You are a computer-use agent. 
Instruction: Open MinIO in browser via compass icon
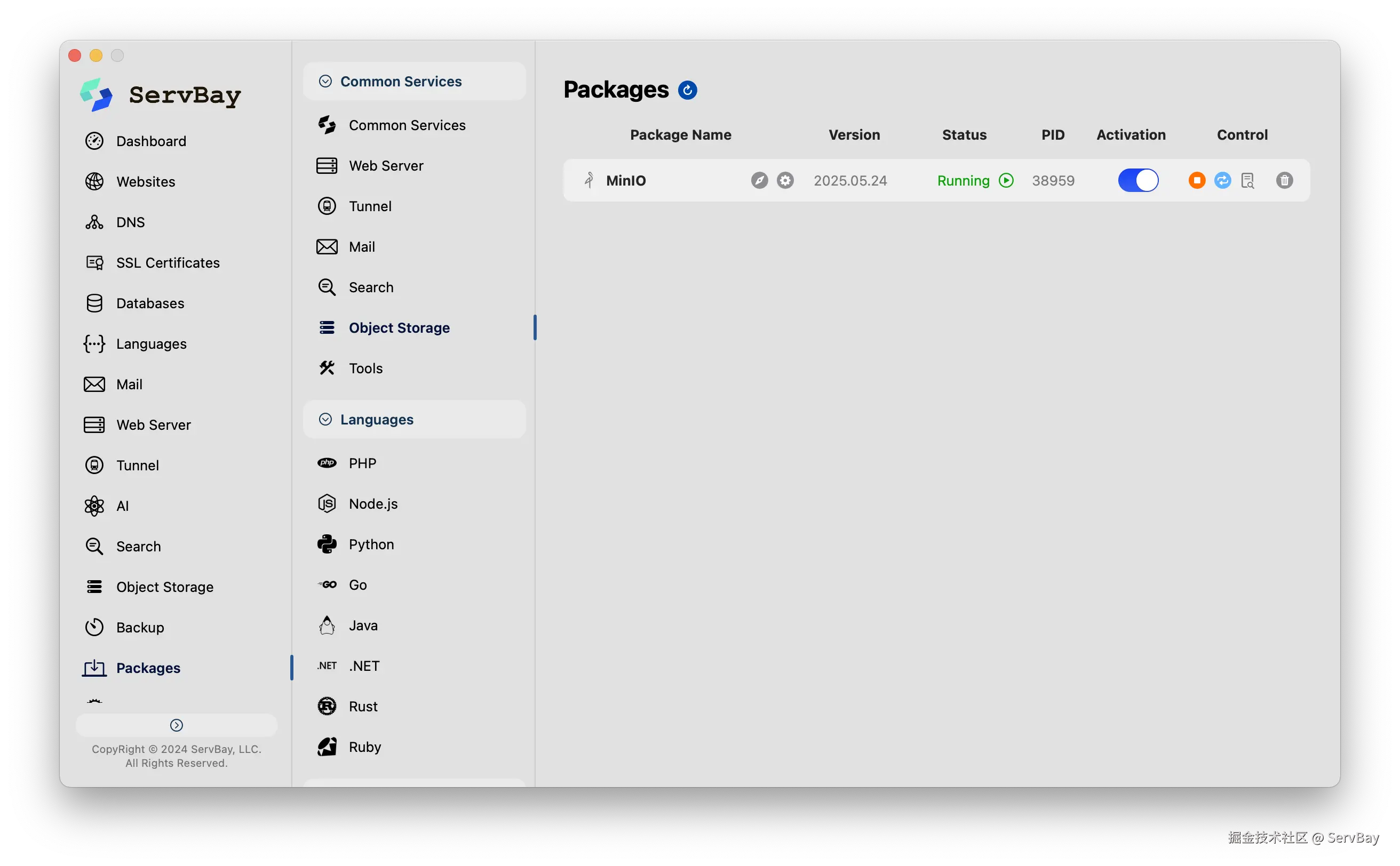coord(759,180)
